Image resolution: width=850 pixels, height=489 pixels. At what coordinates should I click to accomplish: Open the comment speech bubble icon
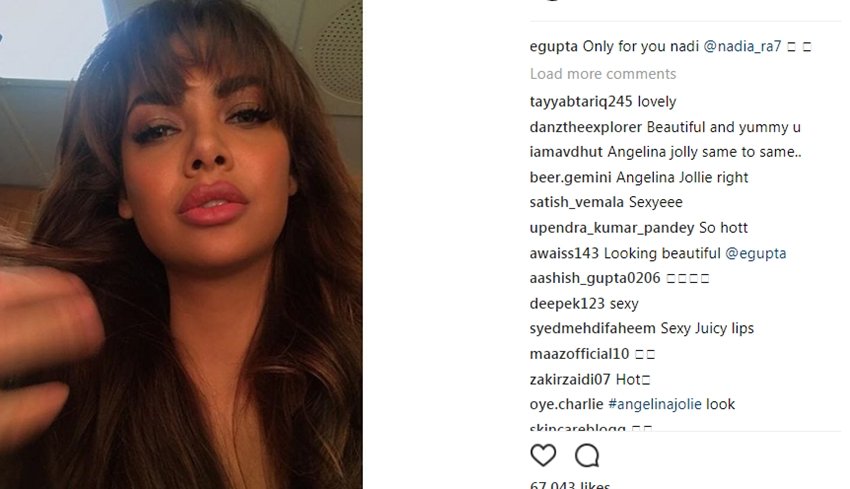click(x=587, y=455)
